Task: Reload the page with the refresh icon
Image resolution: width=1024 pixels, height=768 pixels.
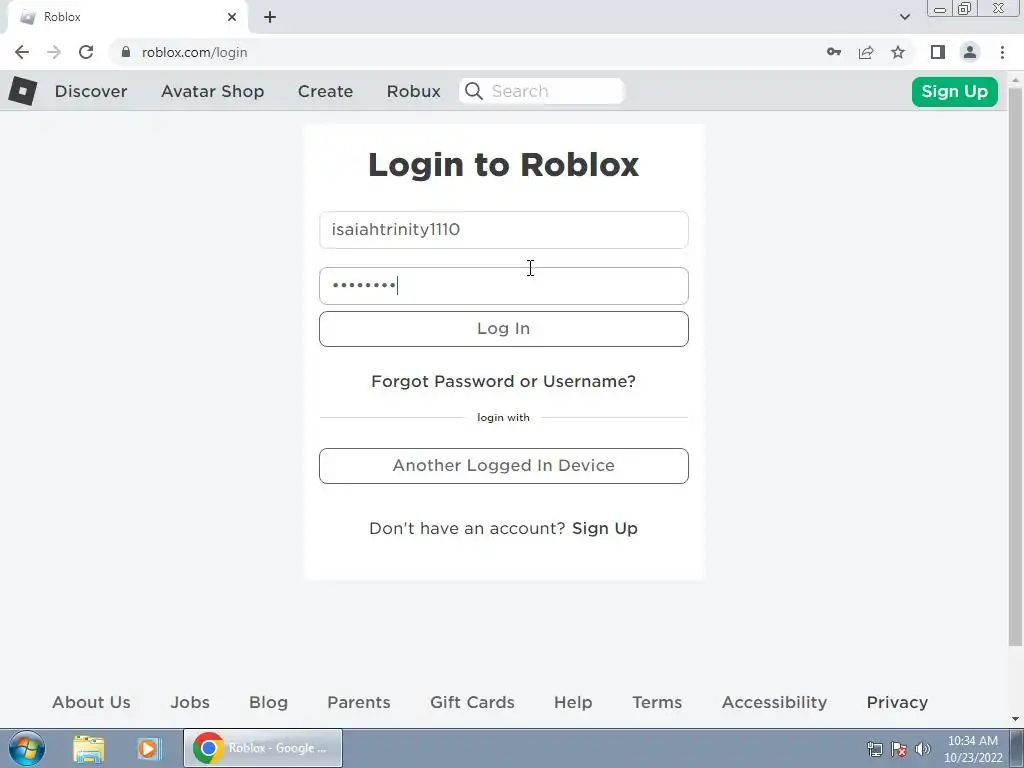Action: [86, 52]
